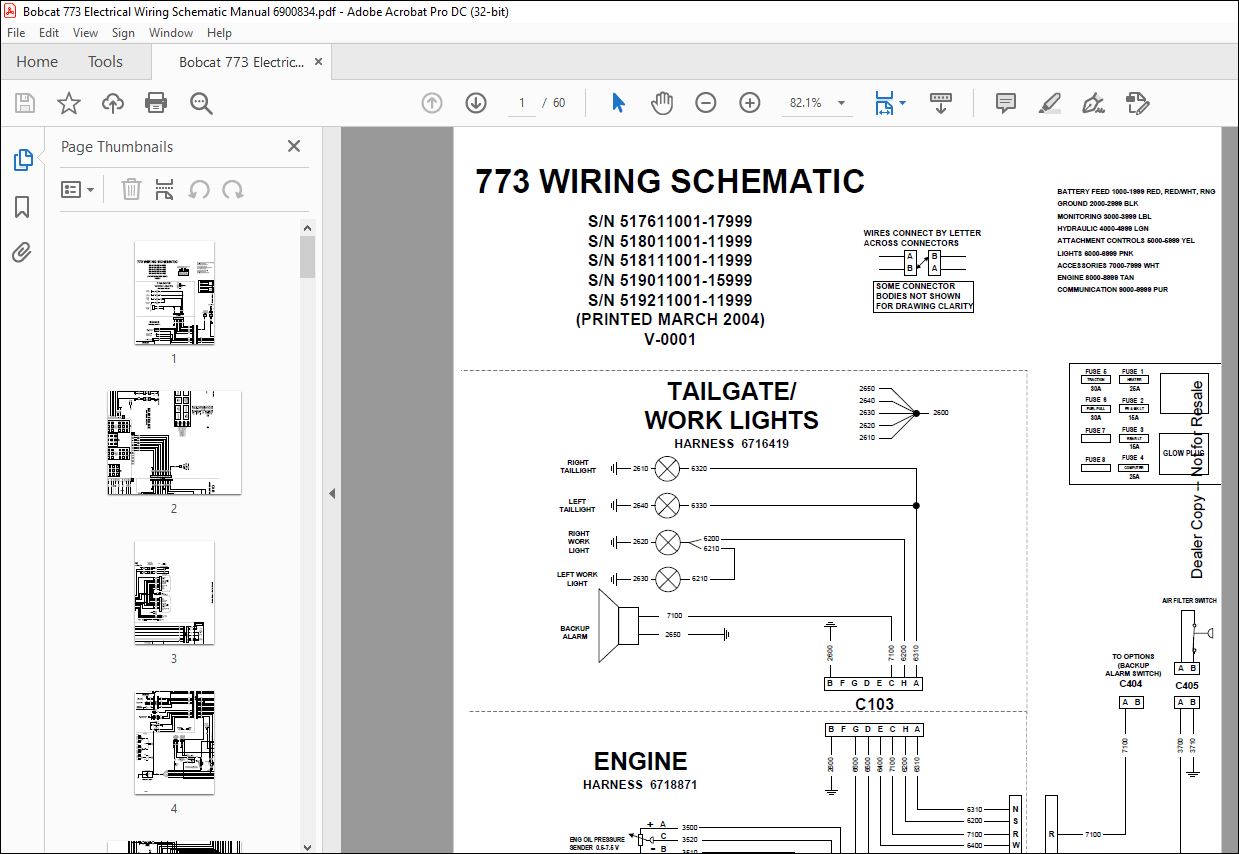The width and height of the screenshot is (1239, 854).
Task: Click the 'Page Thumbnails' panel title
Action: pyautogui.click(x=117, y=146)
